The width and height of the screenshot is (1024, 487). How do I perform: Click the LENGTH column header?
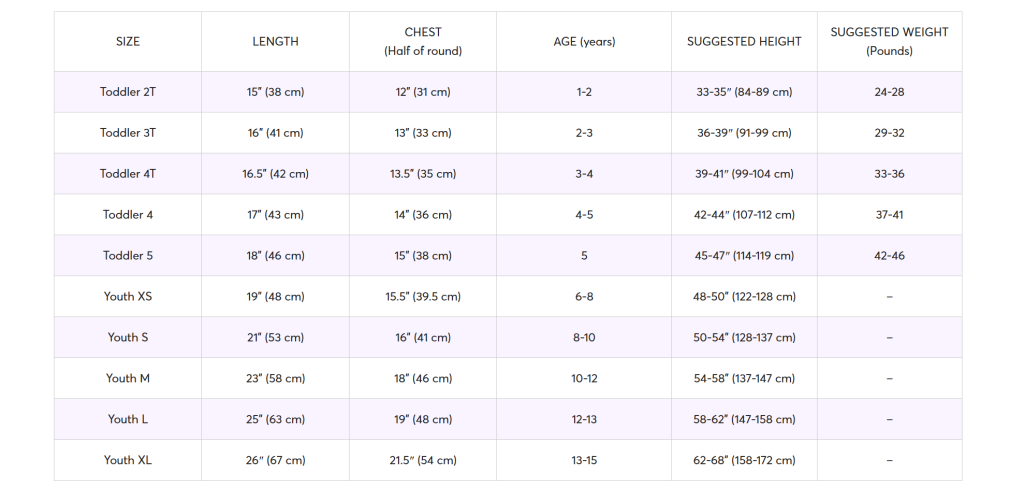275,42
